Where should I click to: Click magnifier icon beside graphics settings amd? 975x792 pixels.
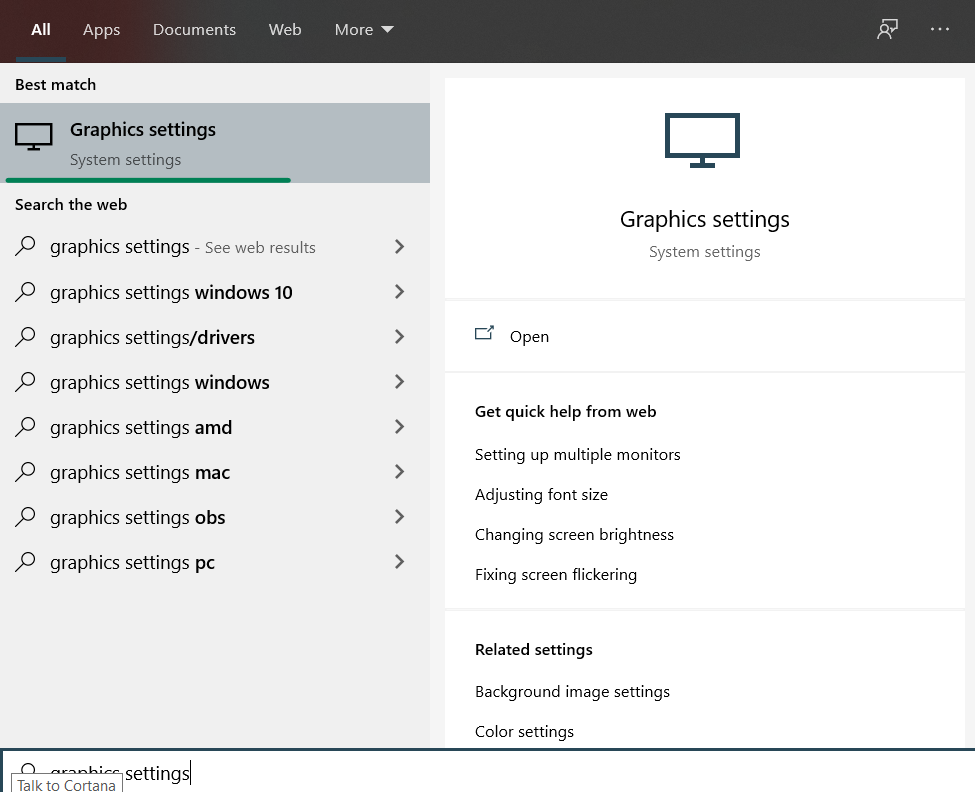click(25, 426)
